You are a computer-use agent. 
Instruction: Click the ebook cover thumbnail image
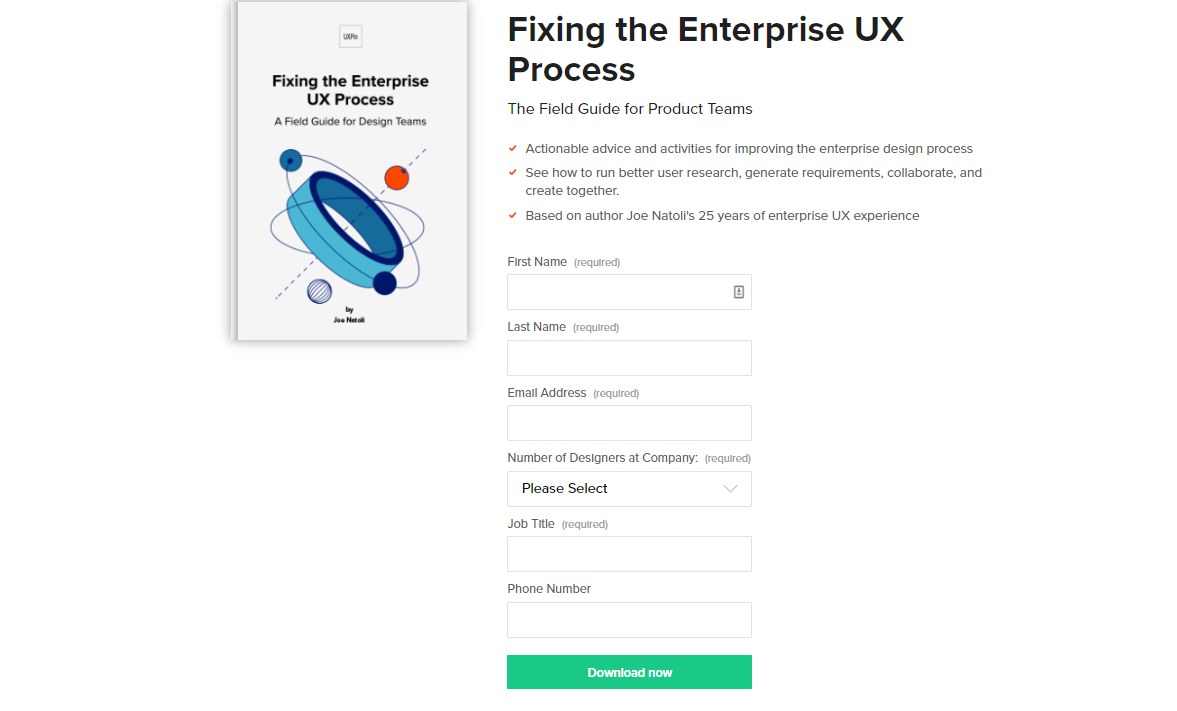[x=349, y=170]
